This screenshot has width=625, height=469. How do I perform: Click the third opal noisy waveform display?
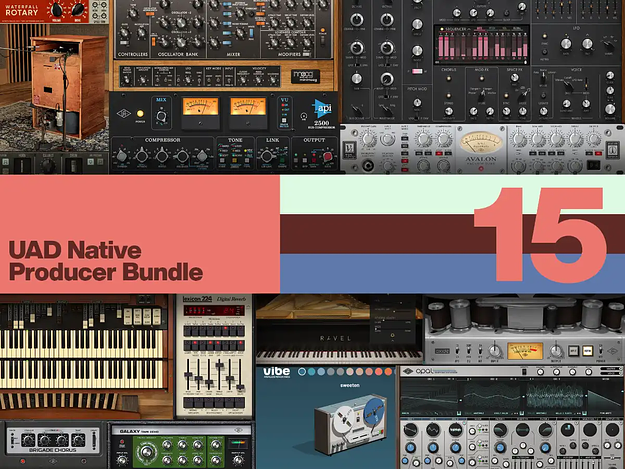point(555,395)
